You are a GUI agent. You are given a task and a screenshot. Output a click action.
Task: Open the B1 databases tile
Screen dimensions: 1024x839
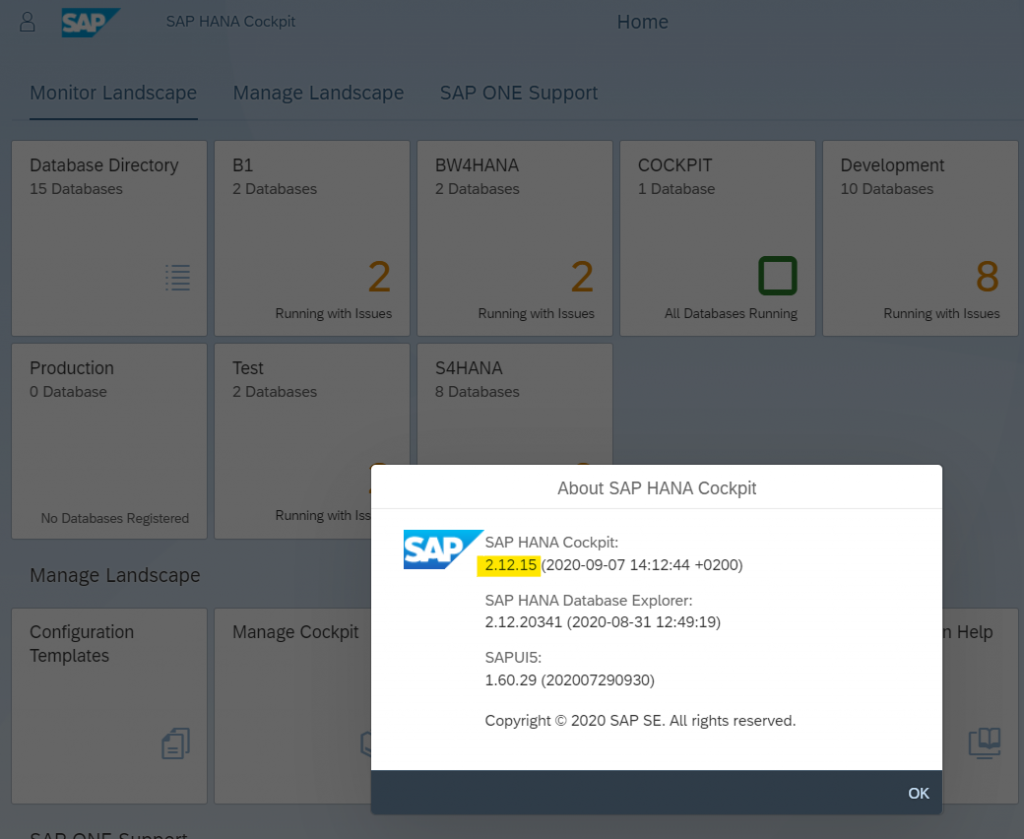click(312, 238)
